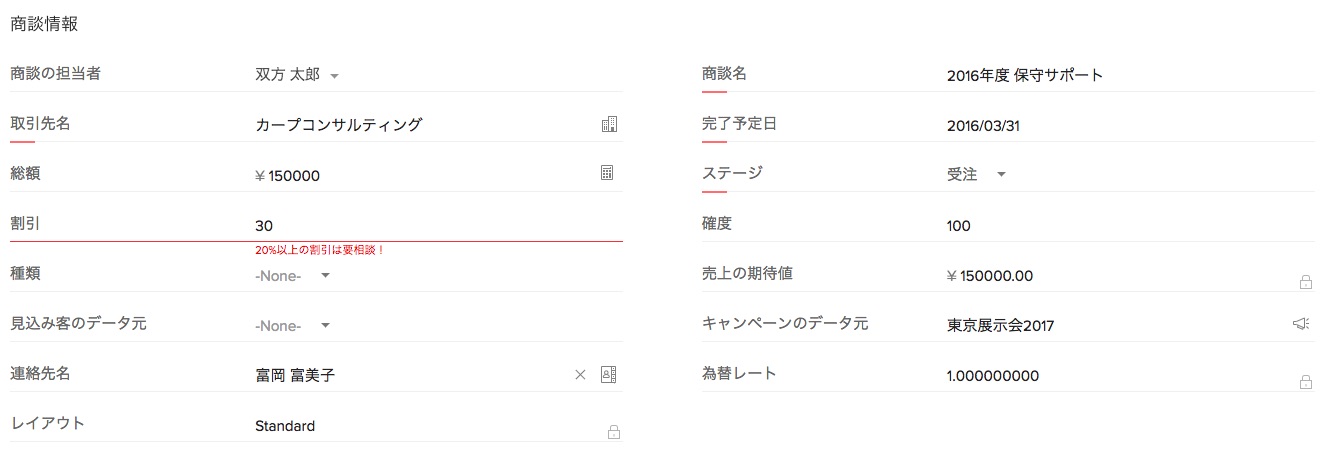
Task: Clear the 連絡先名 value with X icon
Action: pyautogui.click(x=580, y=375)
